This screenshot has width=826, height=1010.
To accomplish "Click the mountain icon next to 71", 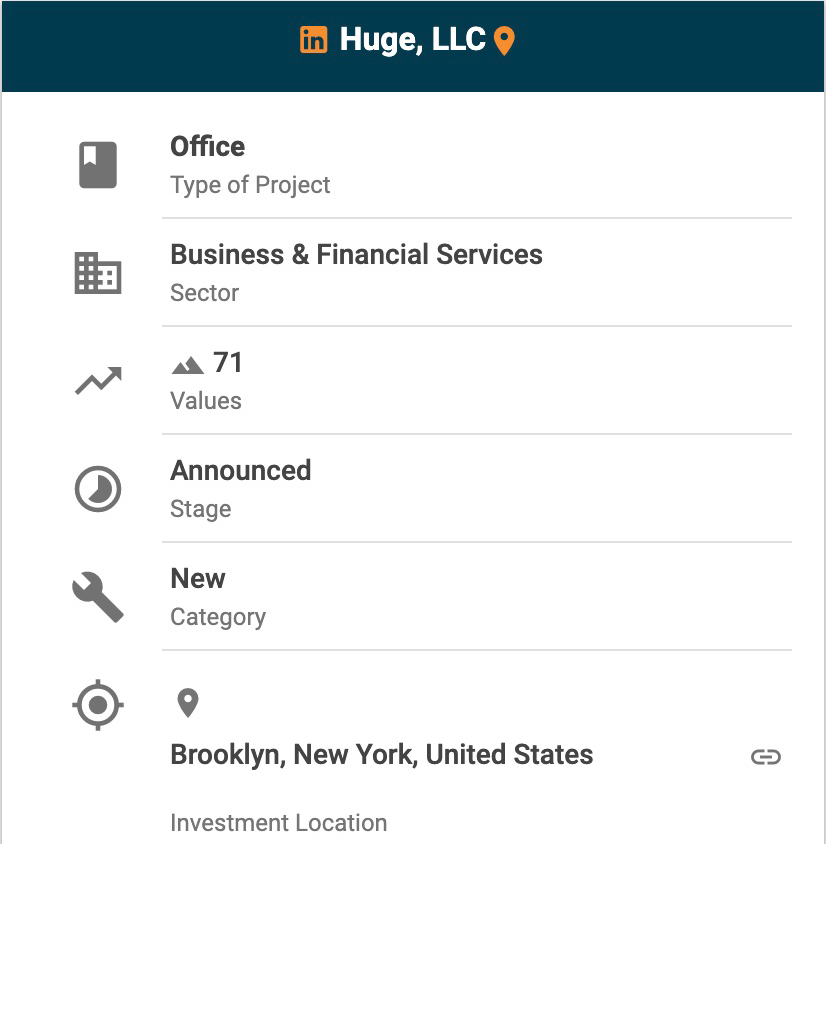I will point(187,365).
